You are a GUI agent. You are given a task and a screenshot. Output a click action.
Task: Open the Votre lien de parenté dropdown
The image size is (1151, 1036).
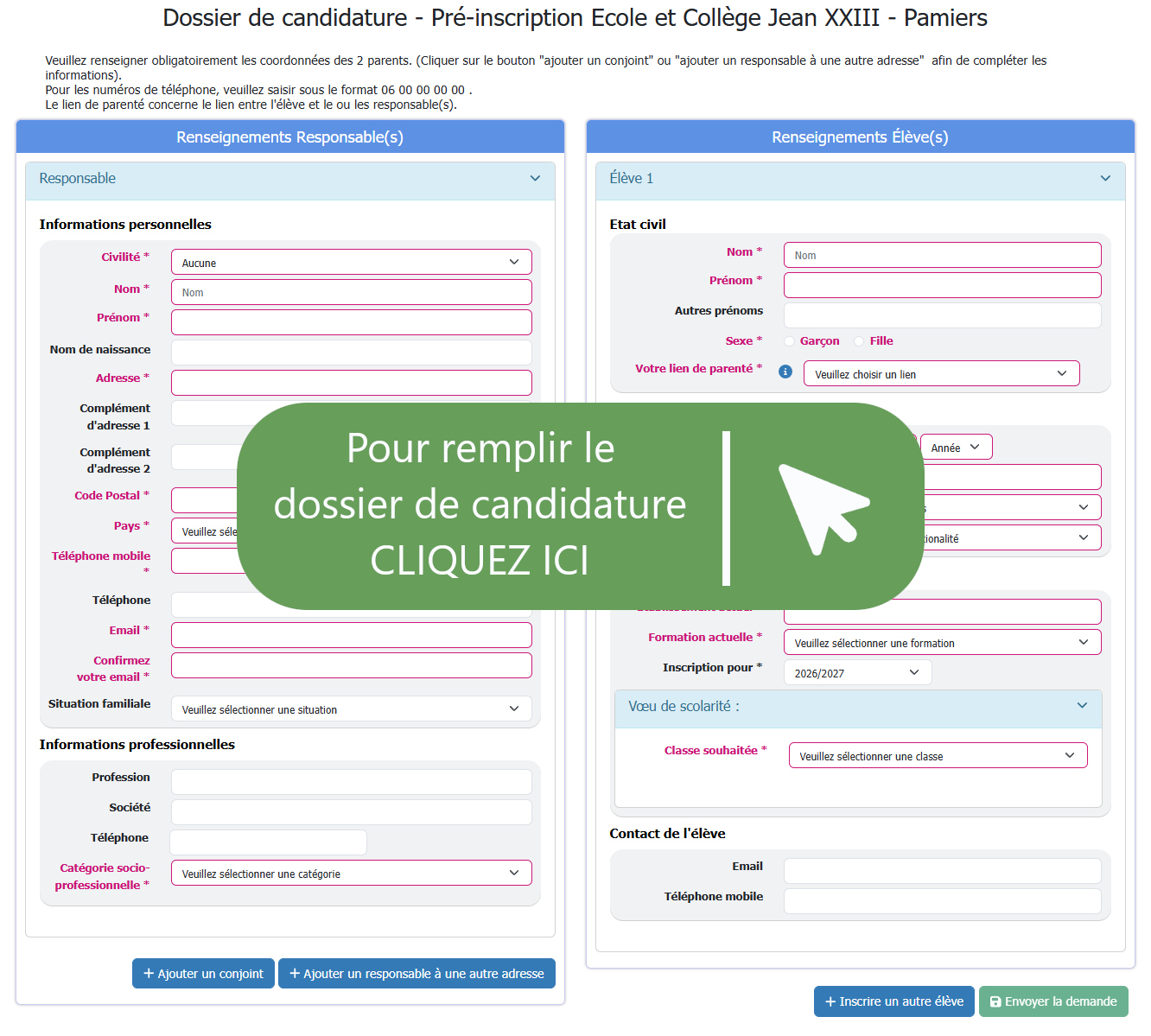(941, 374)
